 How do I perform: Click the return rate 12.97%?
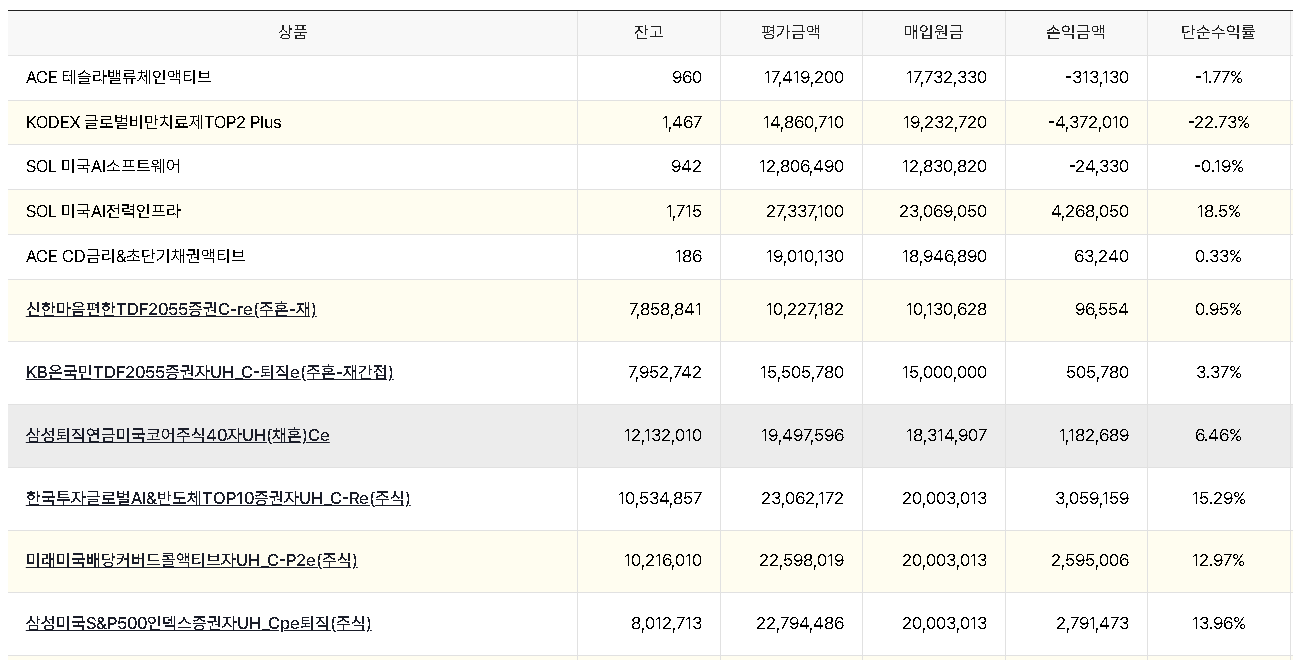pyautogui.click(x=1218, y=561)
